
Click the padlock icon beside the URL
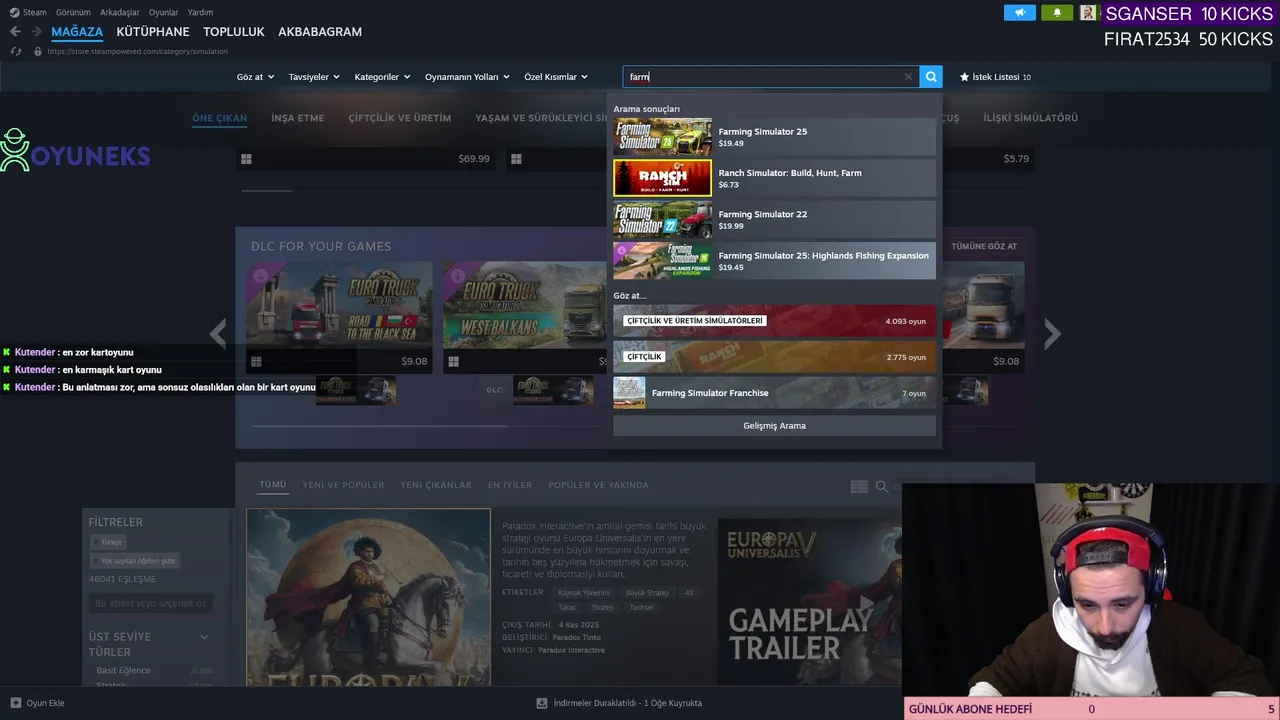coord(38,51)
